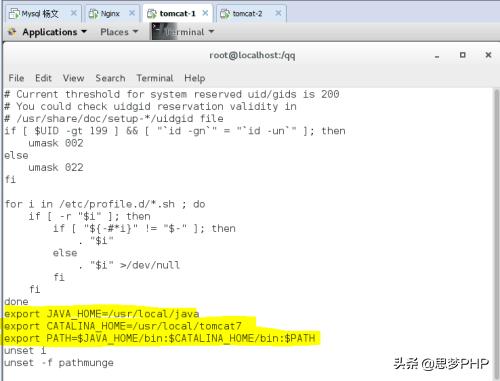Click the terminal window vertical scrollbar
The image size is (500, 381).
tap(496, 233)
